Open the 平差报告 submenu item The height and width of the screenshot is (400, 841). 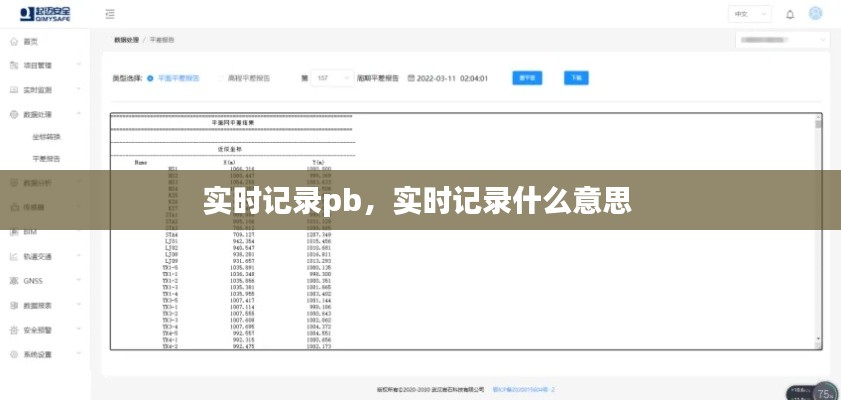tap(46, 158)
